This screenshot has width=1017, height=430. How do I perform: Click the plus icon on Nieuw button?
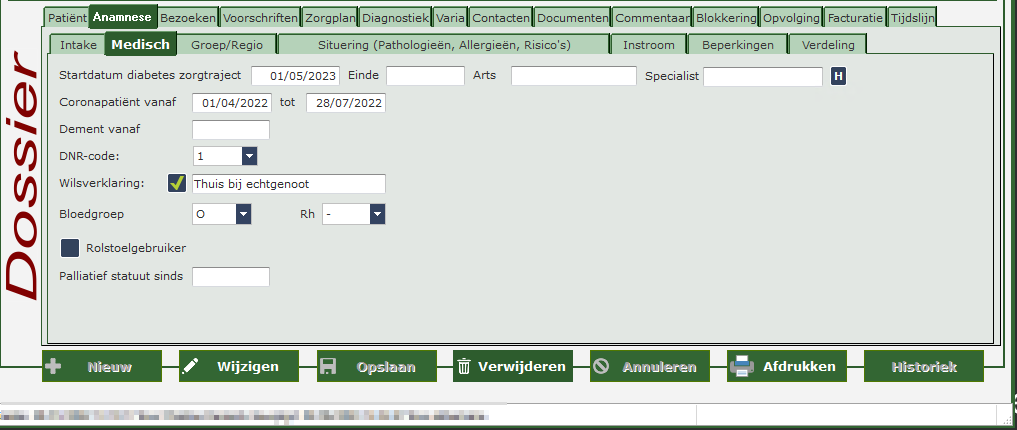(54, 367)
